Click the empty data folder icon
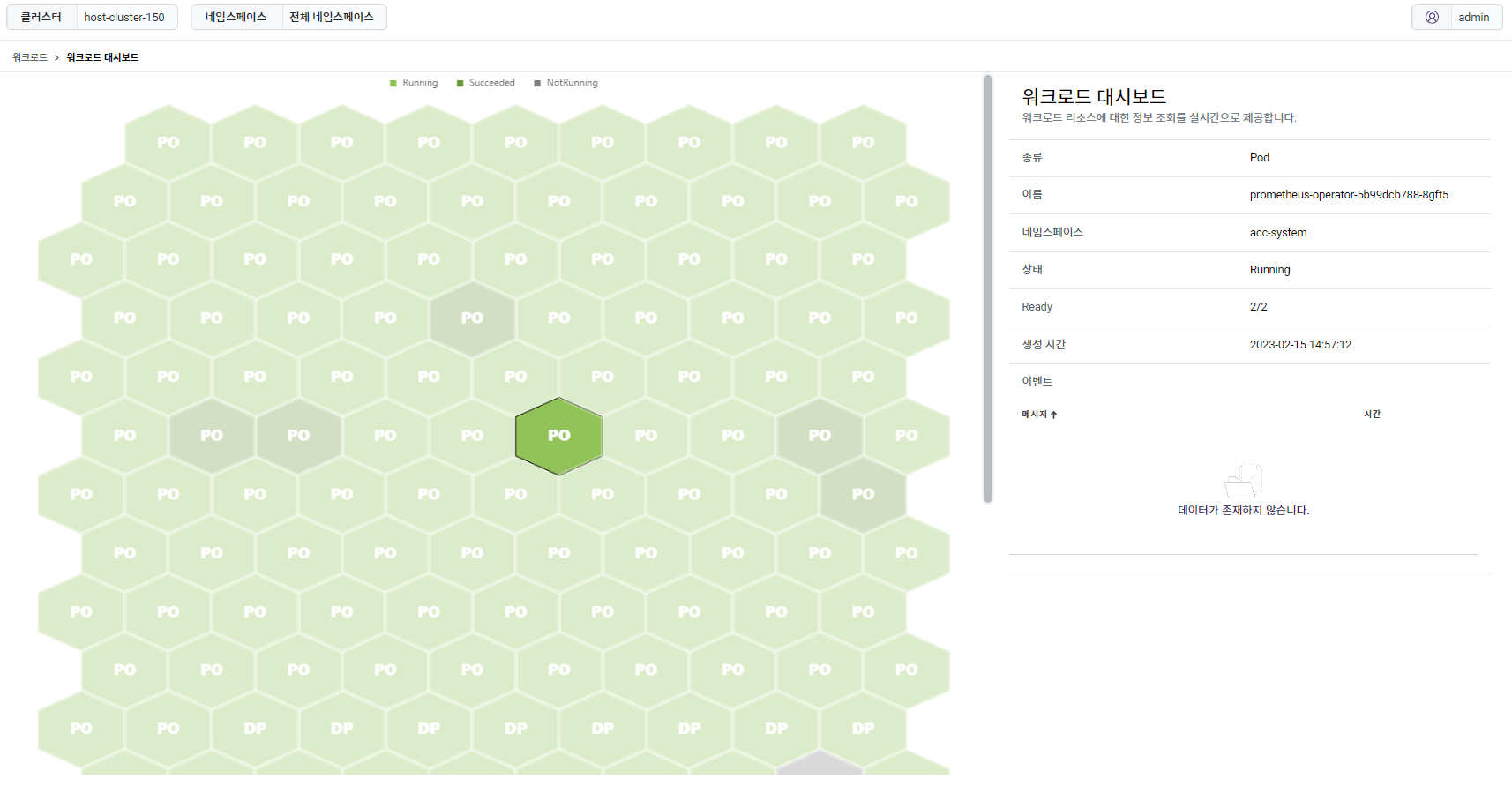Image resolution: width=1512 pixels, height=786 pixels. 1244,481
